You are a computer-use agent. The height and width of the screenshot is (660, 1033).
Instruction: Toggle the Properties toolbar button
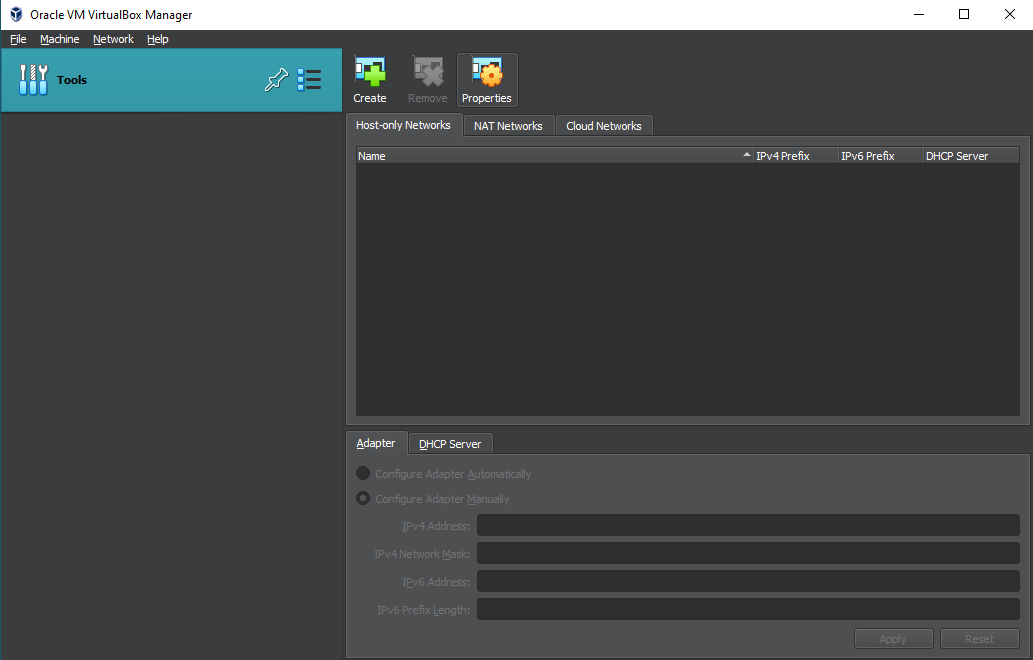tap(487, 80)
